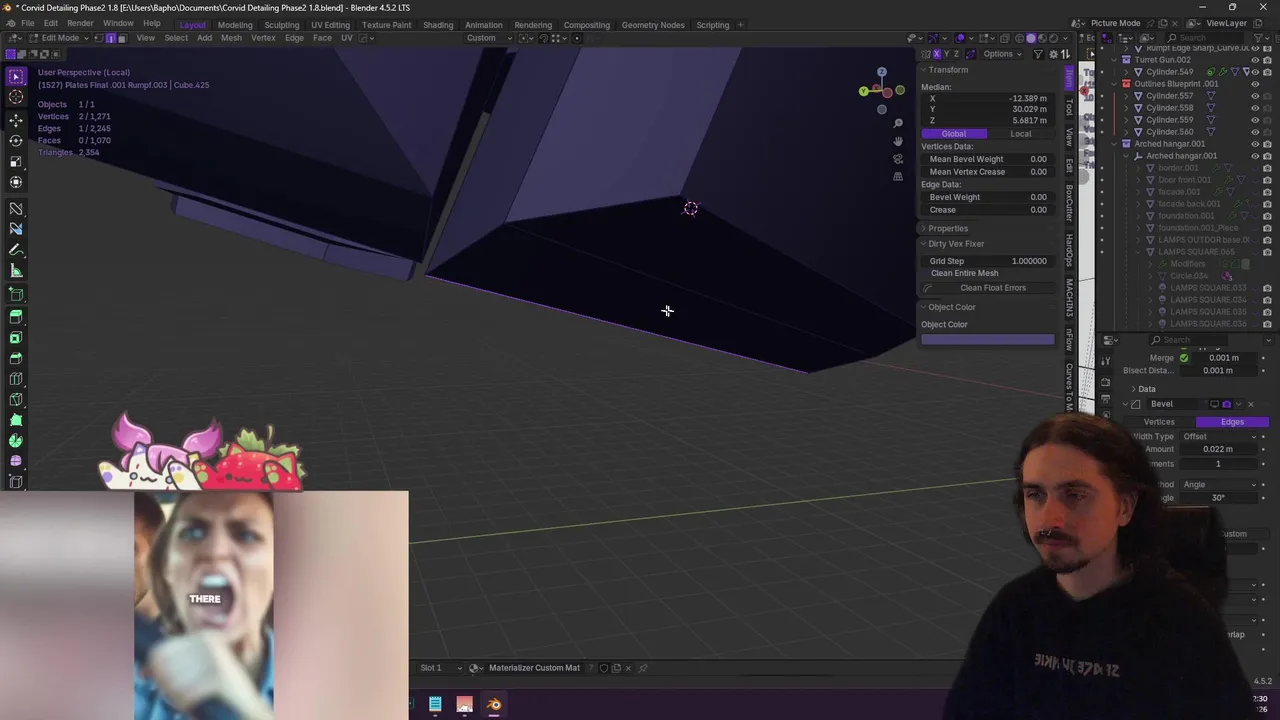Click the Bevel Weight slider field

(987, 197)
